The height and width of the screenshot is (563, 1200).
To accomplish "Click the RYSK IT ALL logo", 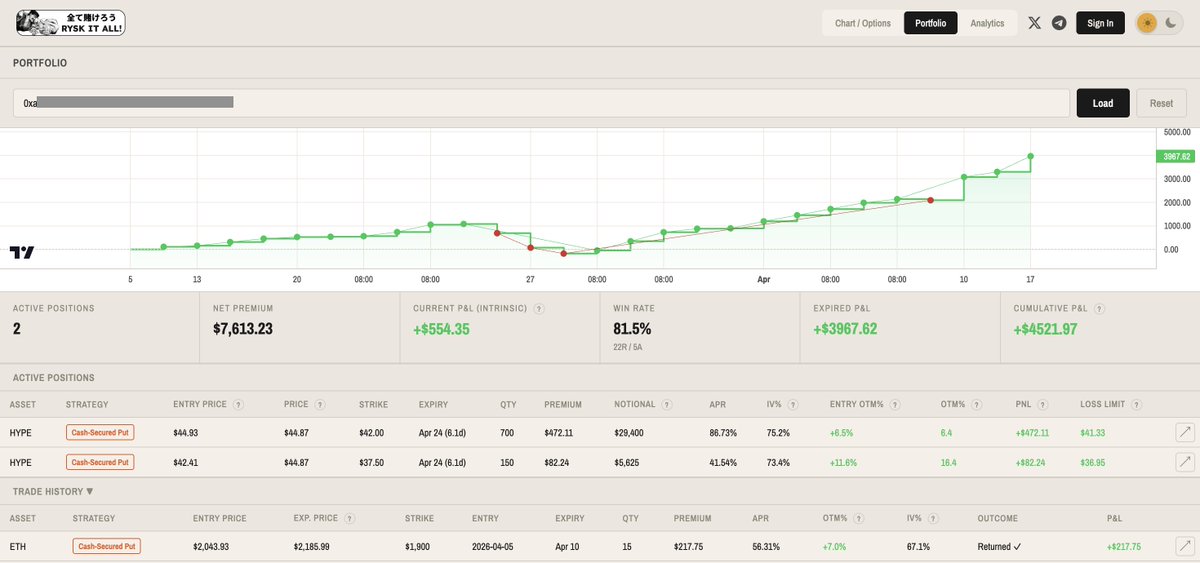I will (x=70, y=23).
